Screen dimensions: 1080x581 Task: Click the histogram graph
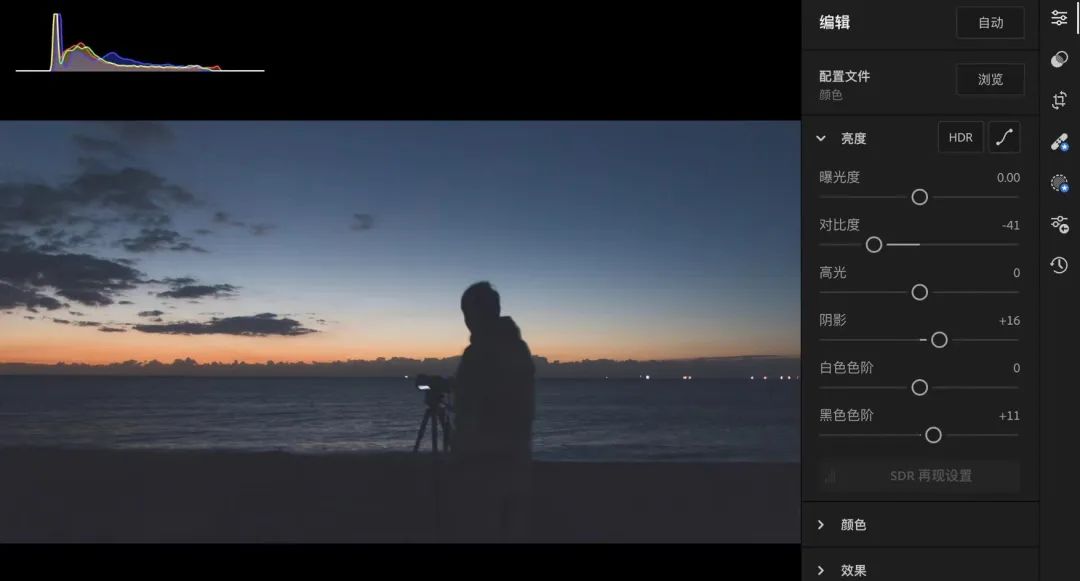pos(138,45)
